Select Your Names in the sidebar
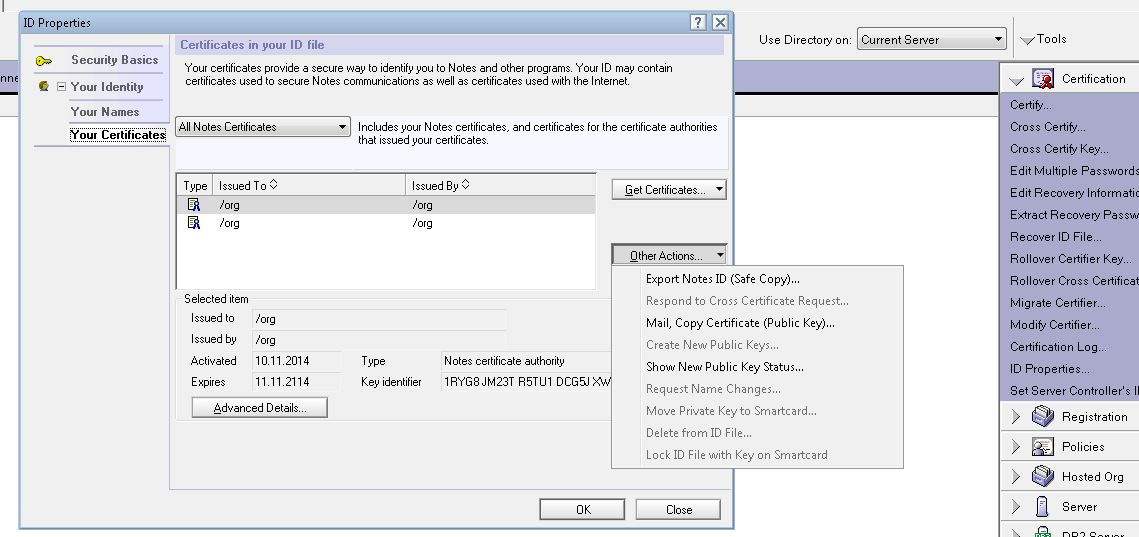1139x537 pixels. click(x=105, y=112)
